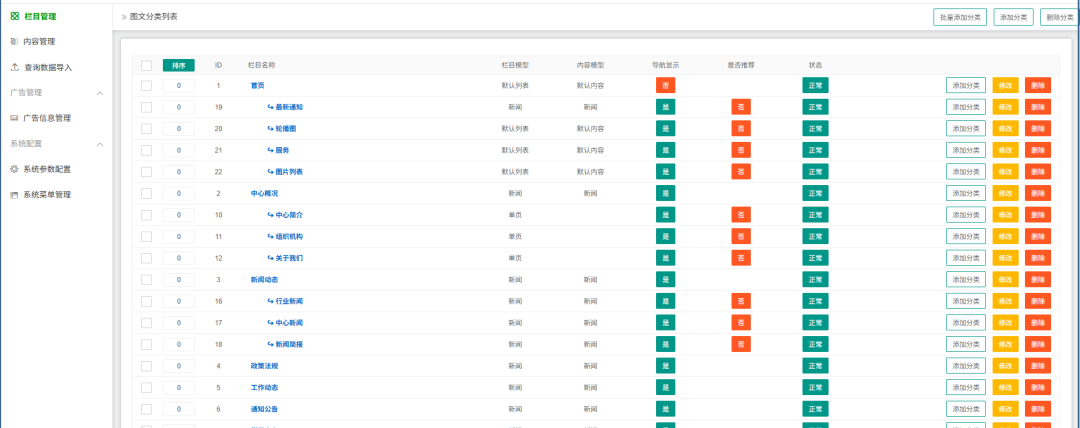
Task: Click the 栏目管理 grid icon in sidebar
Action: (x=14, y=16)
